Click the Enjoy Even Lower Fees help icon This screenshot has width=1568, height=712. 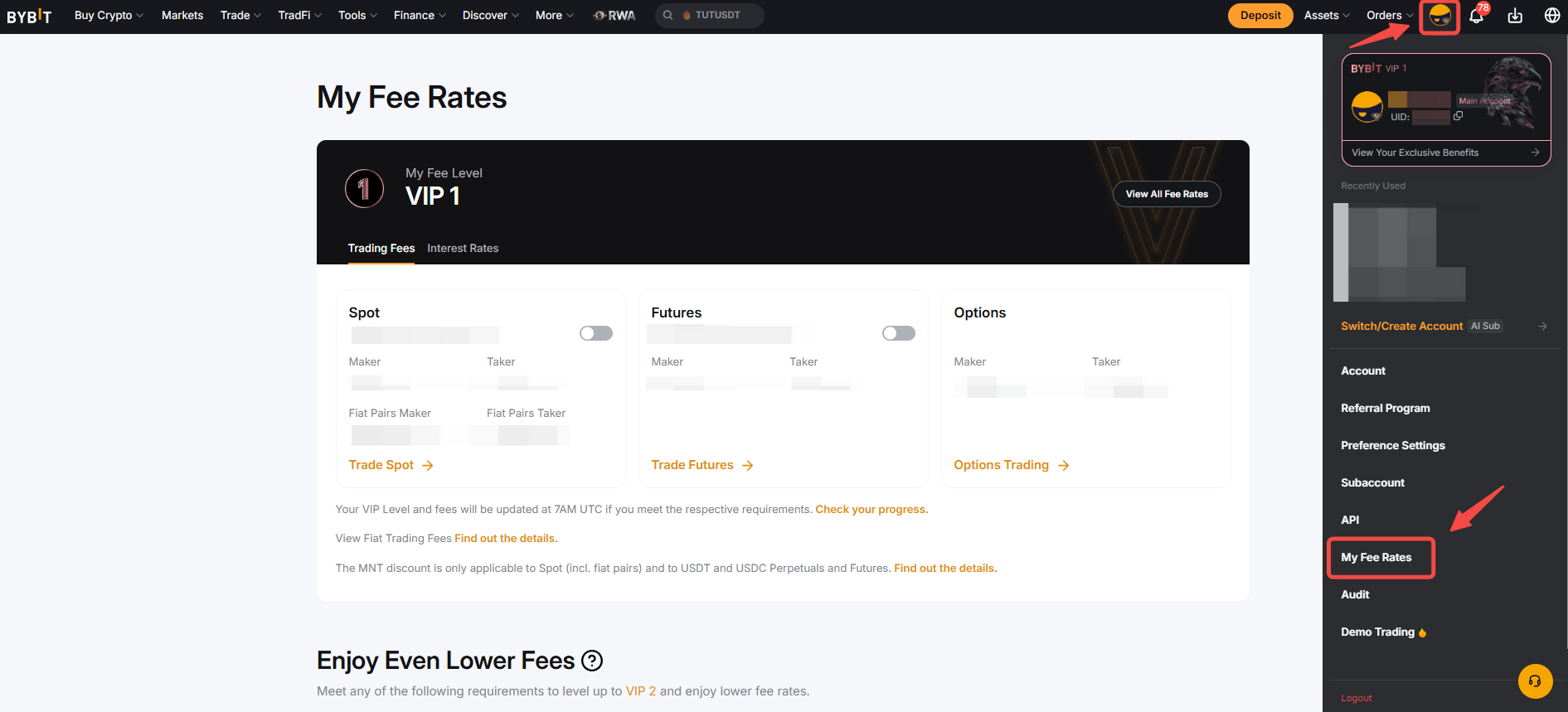pyautogui.click(x=592, y=661)
